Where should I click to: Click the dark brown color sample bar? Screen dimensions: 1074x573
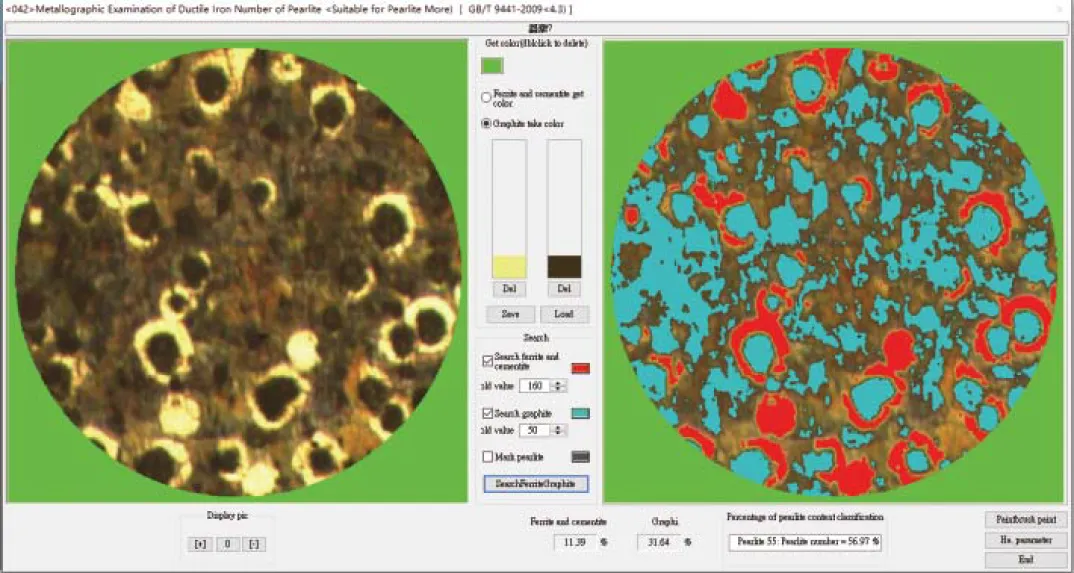coord(564,266)
